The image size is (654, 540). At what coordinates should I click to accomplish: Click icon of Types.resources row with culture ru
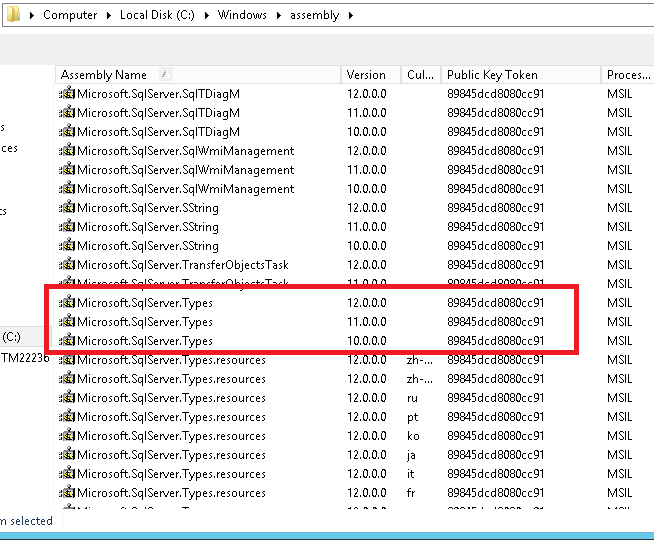(67, 397)
